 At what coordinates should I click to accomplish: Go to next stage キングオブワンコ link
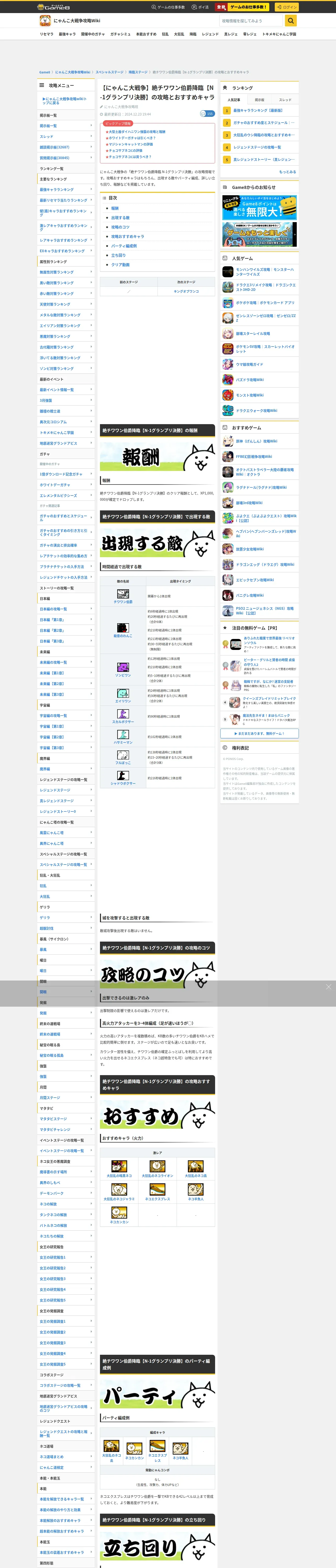point(186,292)
